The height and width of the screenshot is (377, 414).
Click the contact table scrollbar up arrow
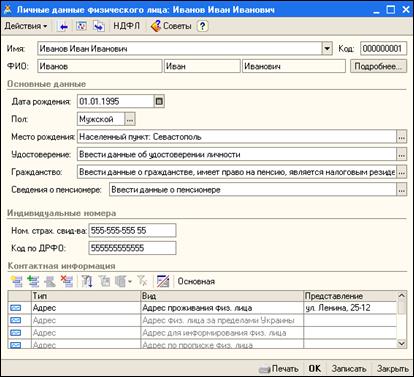(402, 295)
